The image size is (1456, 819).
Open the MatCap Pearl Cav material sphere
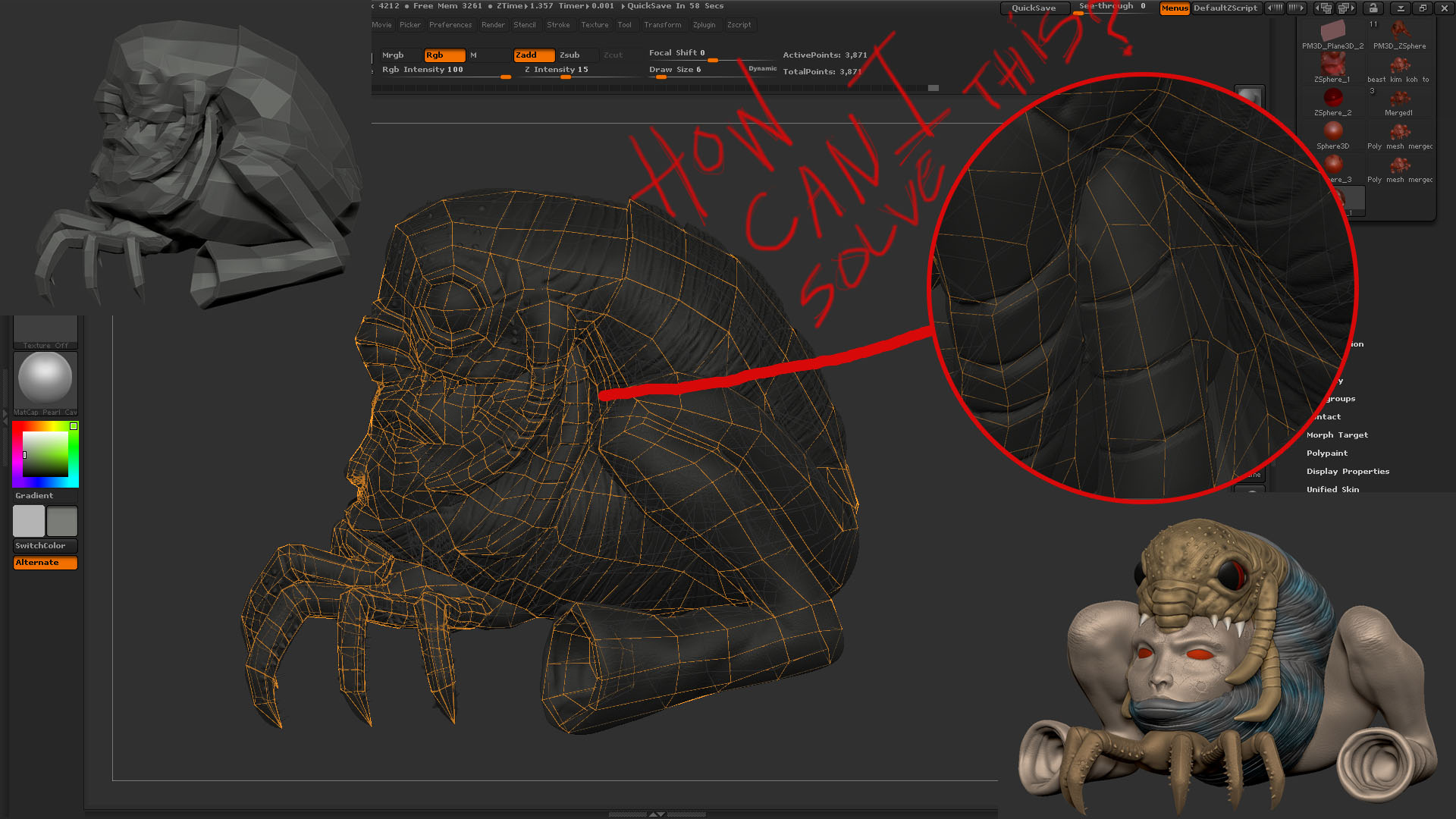tap(45, 378)
